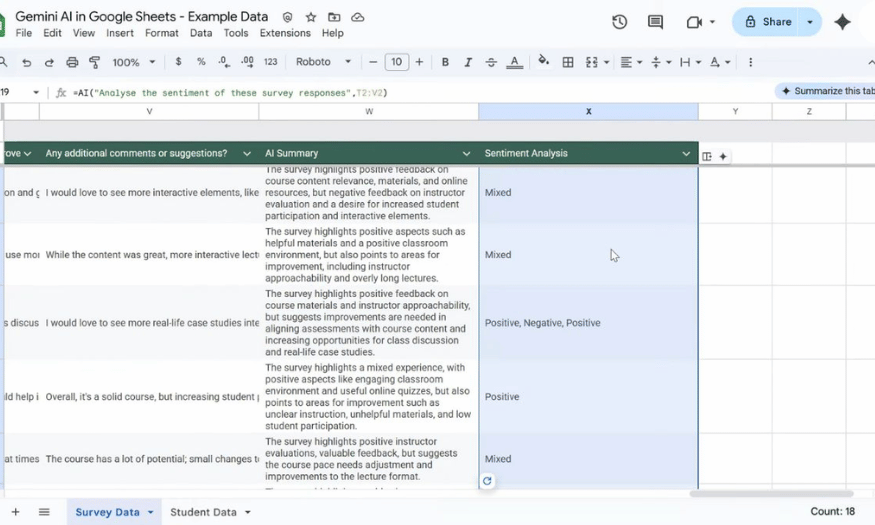Image resolution: width=875 pixels, height=525 pixels.
Task: Activate the paint format tool
Action: [95, 62]
